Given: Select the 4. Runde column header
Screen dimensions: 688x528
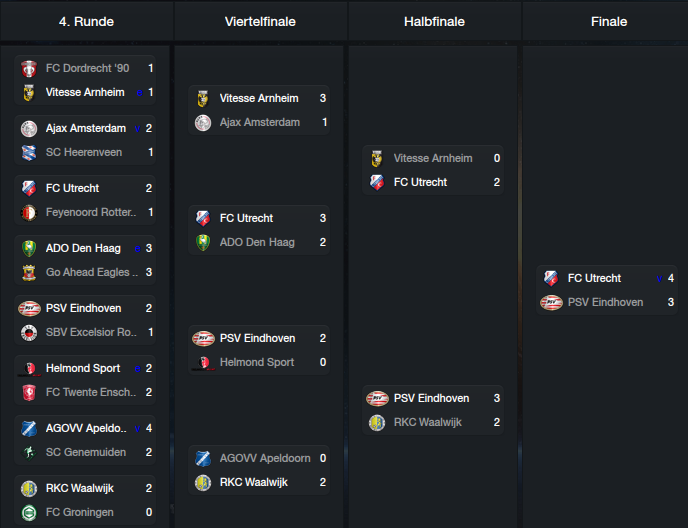Looking at the screenshot, I should pos(86,21).
